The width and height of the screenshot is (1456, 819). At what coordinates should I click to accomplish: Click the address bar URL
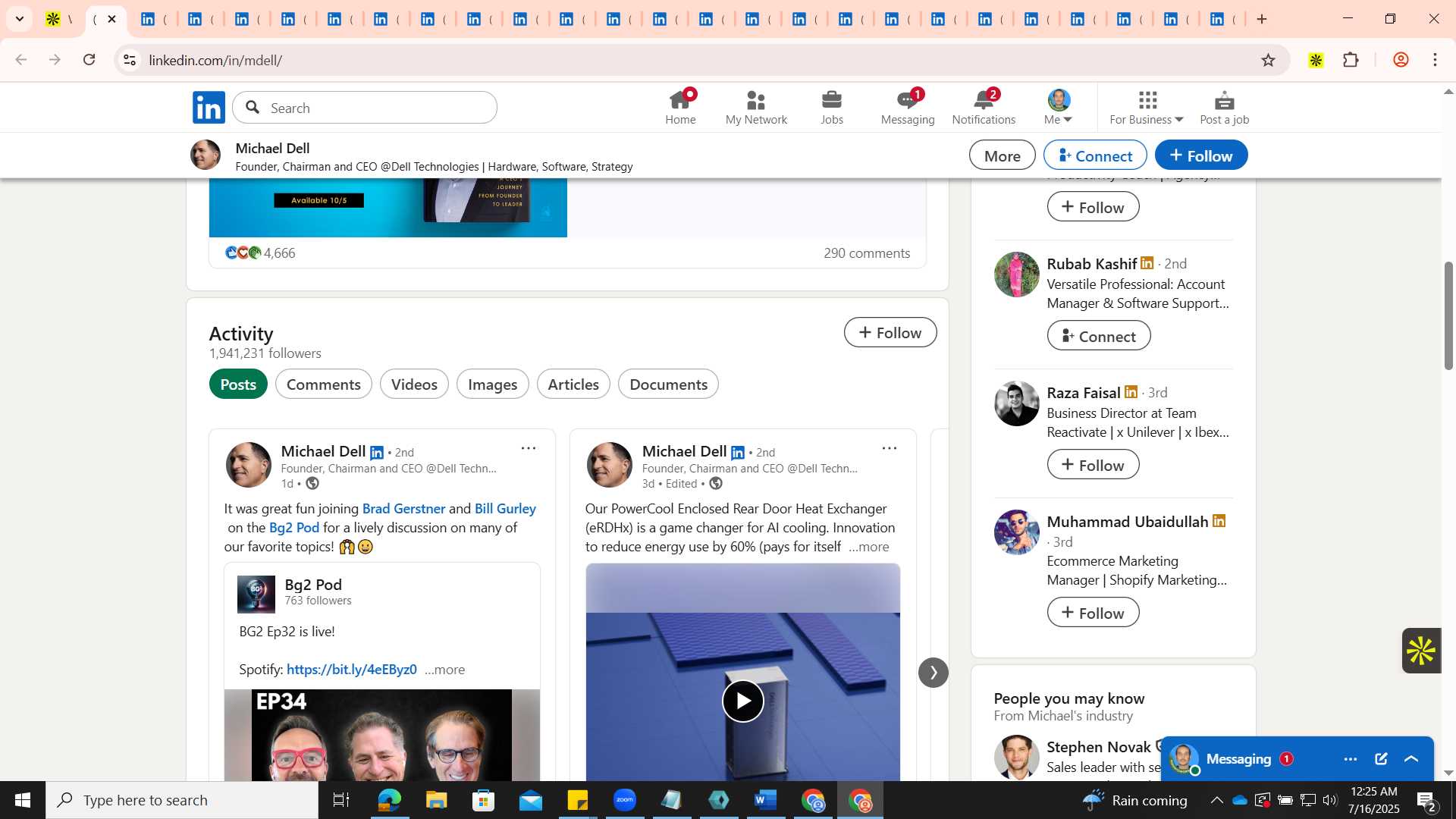[x=215, y=60]
